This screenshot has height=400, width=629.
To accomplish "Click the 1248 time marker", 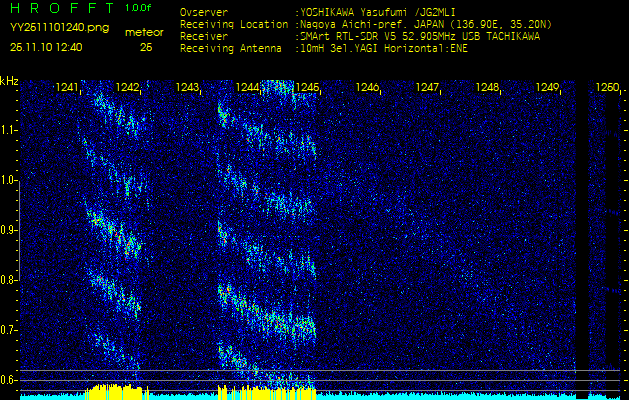I will pyautogui.click(x=487, y=87).
